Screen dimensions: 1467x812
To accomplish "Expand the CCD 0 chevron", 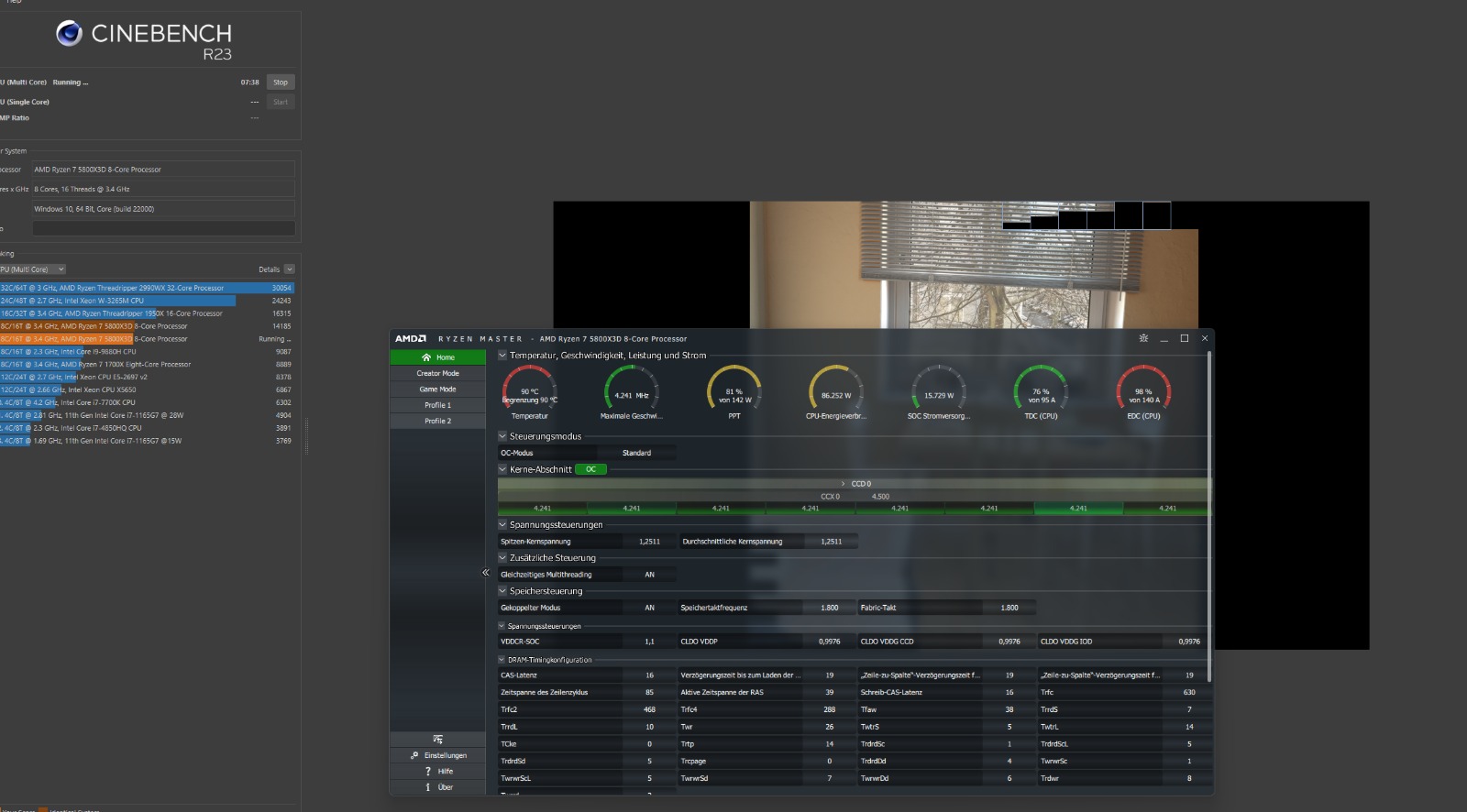I will click(844, 484).
